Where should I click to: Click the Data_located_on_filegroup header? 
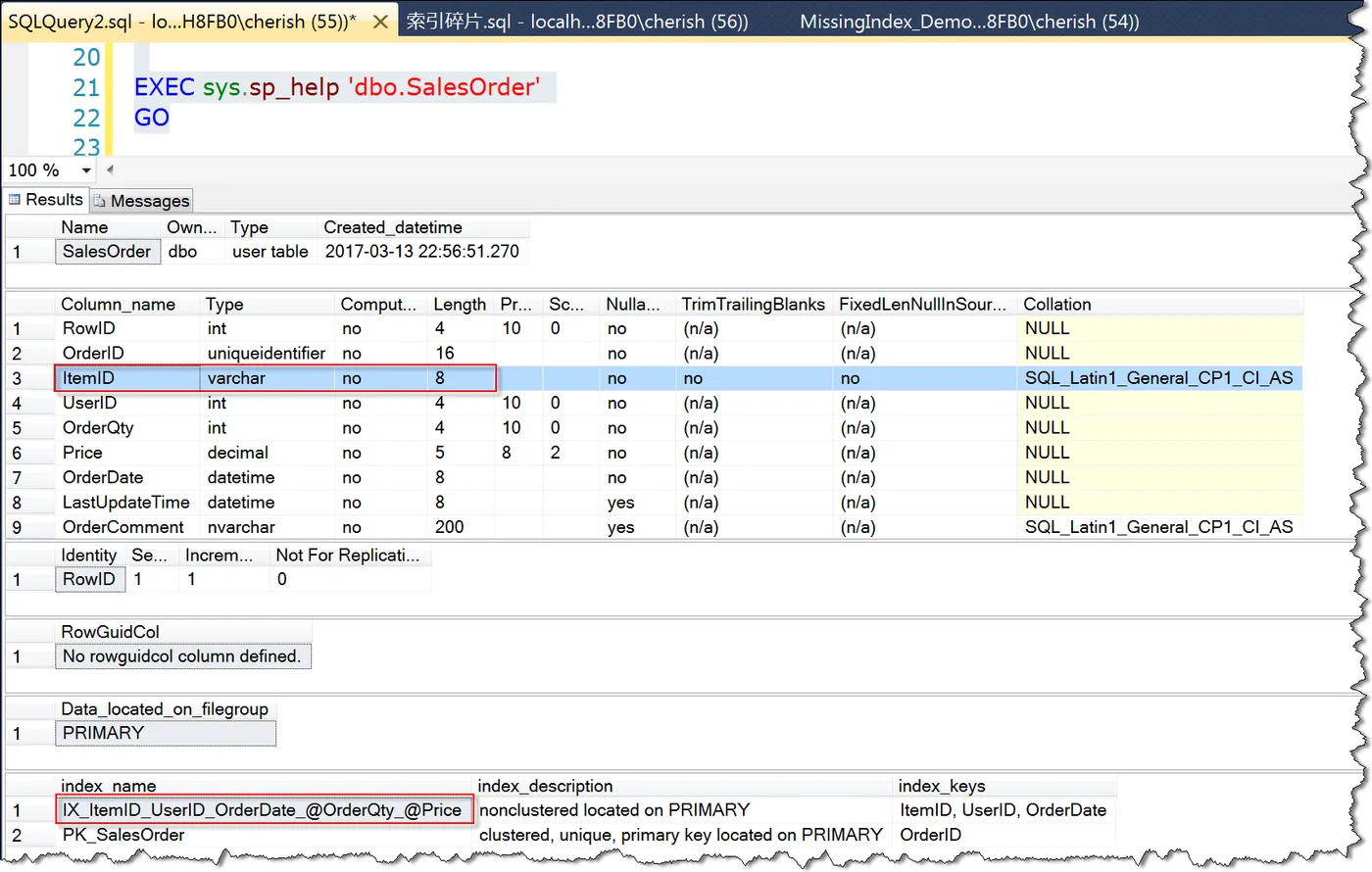pyautogui.click(x=166, y=709)
